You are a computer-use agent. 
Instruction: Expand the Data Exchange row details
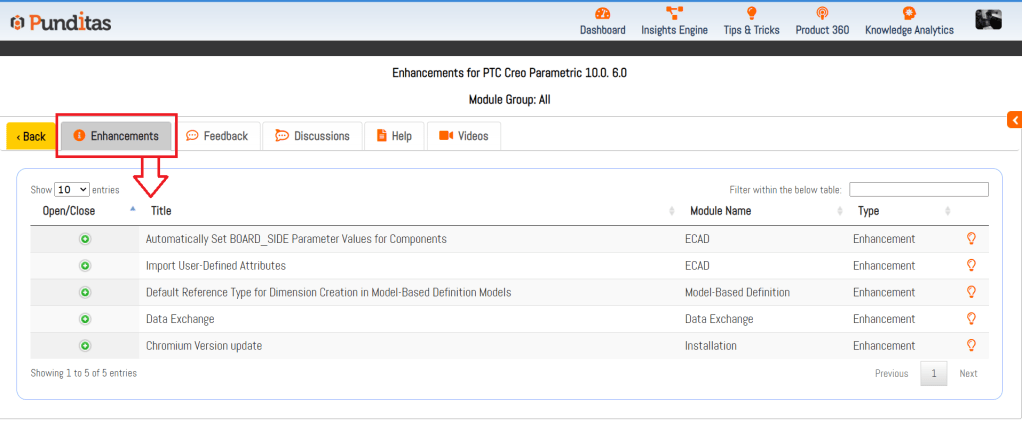85,319
